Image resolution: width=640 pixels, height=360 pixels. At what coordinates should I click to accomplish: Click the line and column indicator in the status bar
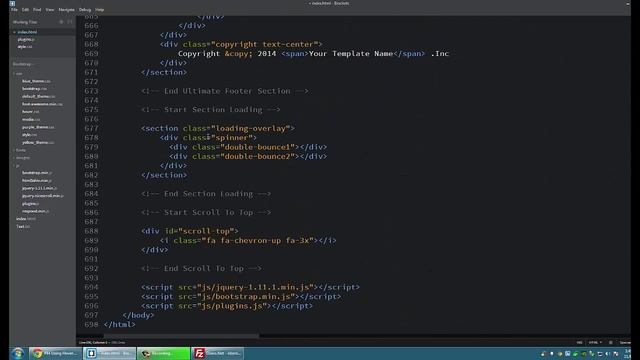pyautogui.click(x=93, y=342)
